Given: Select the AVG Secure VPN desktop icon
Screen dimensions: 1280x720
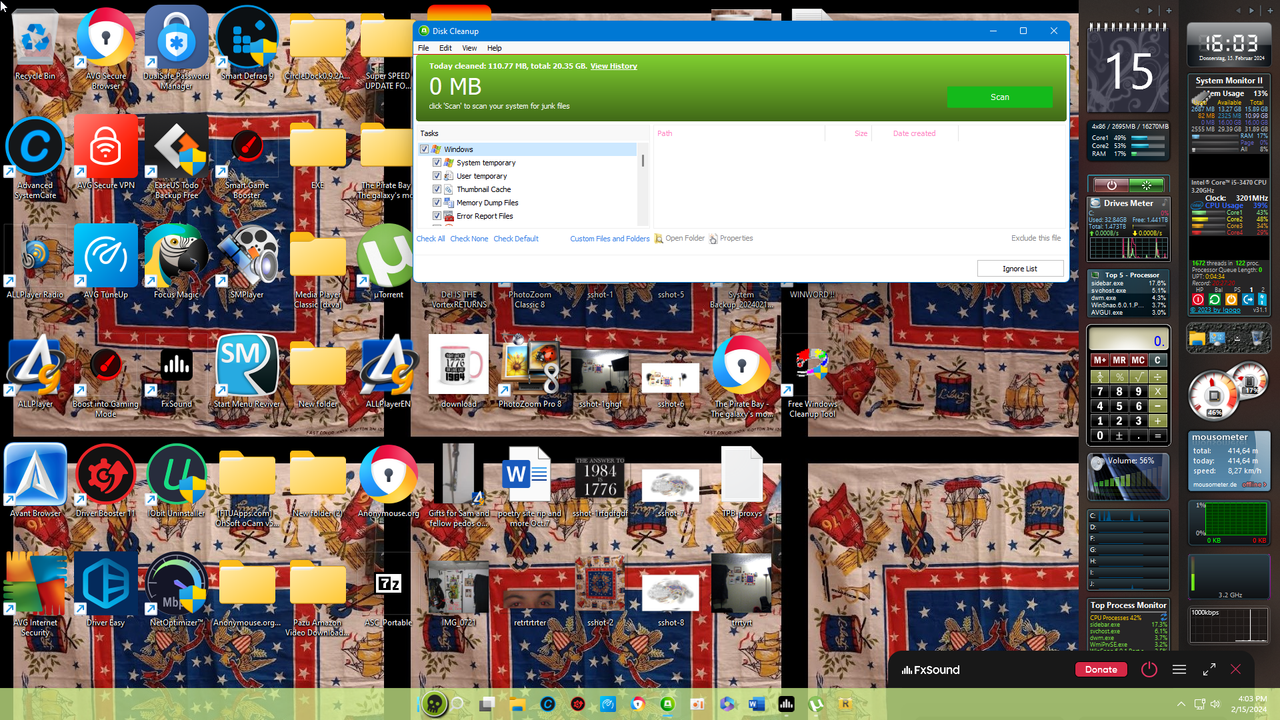Looking at the screenshot, I should pyautogui.click(x=106, y=152).
